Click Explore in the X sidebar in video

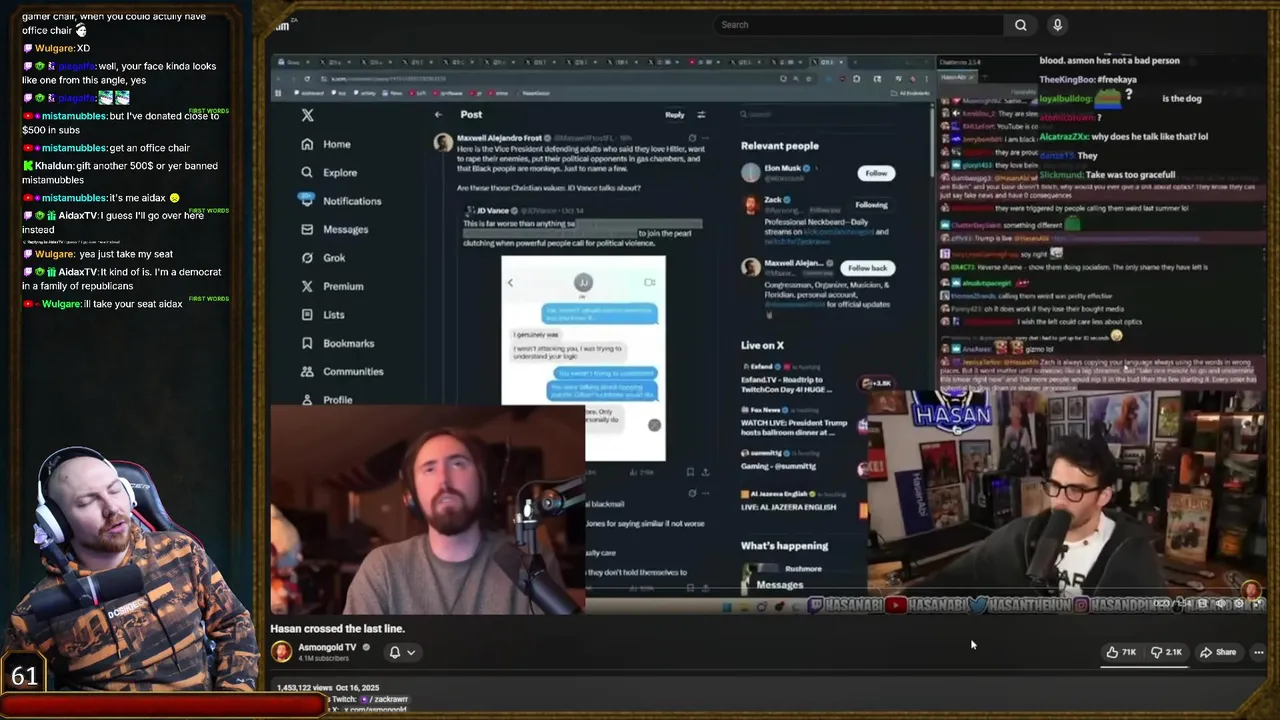[329, 172]
